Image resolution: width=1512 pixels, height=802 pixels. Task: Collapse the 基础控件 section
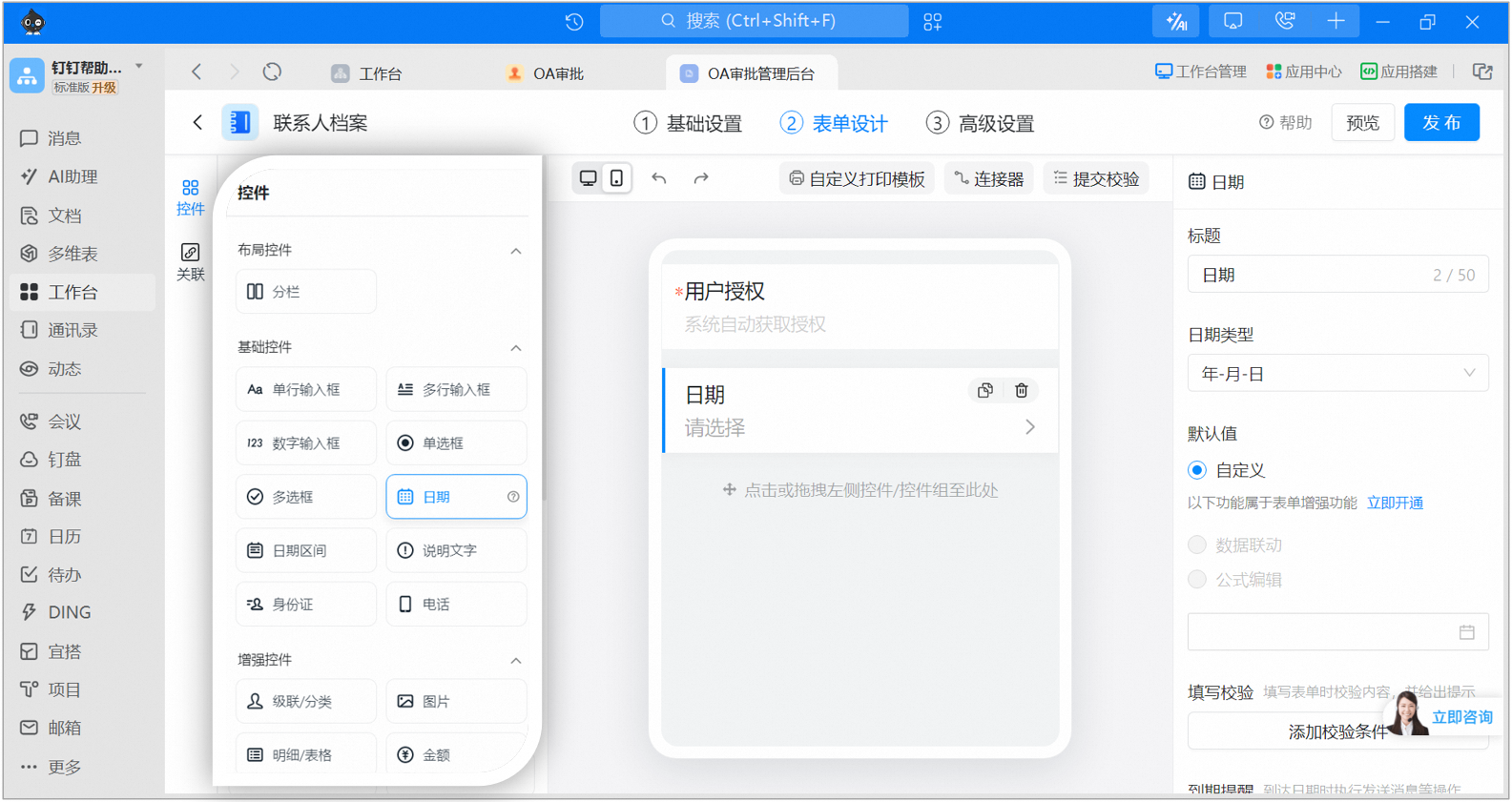[516, 347]
